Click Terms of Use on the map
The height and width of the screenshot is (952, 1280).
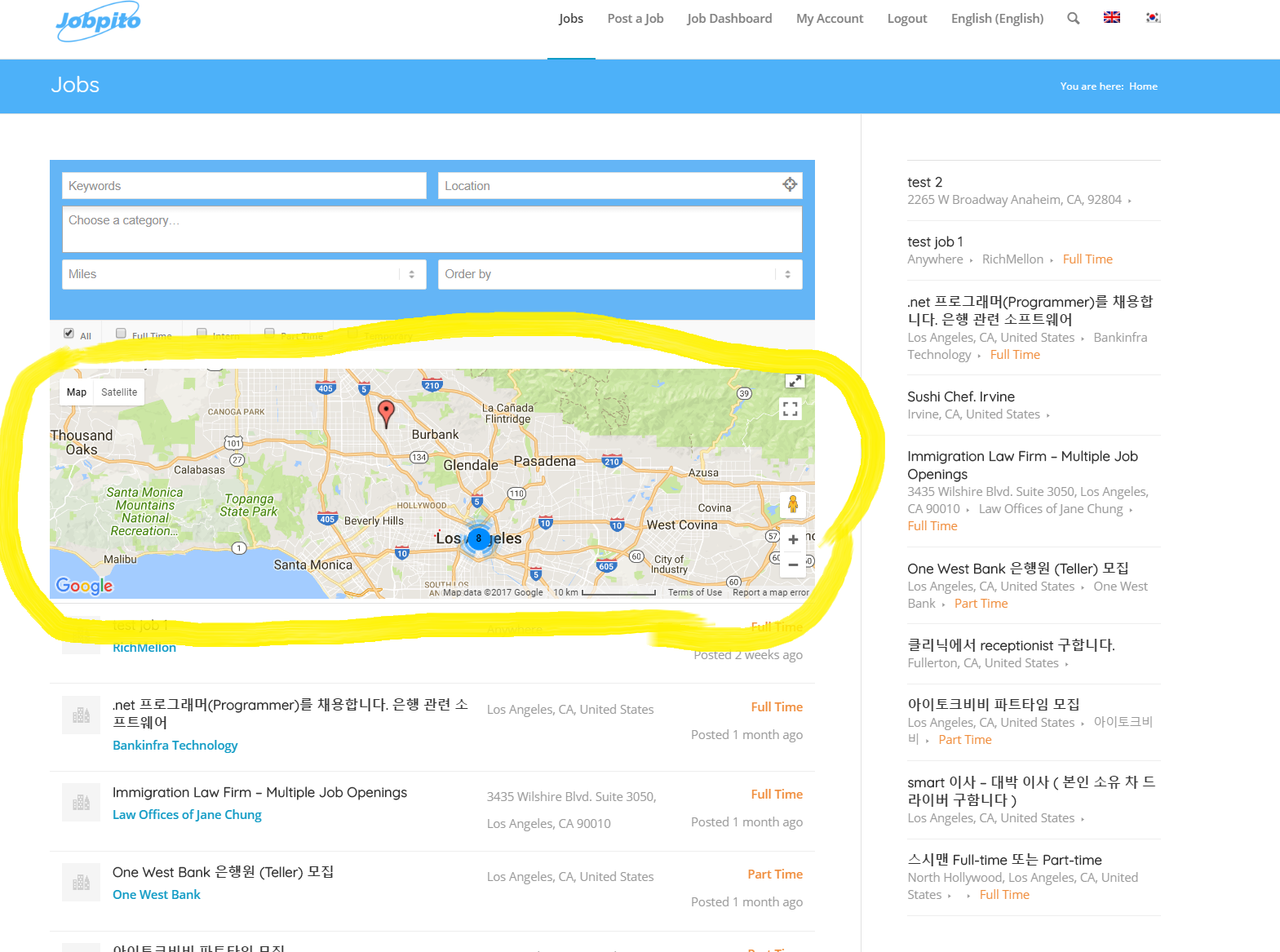pos(695,592)
